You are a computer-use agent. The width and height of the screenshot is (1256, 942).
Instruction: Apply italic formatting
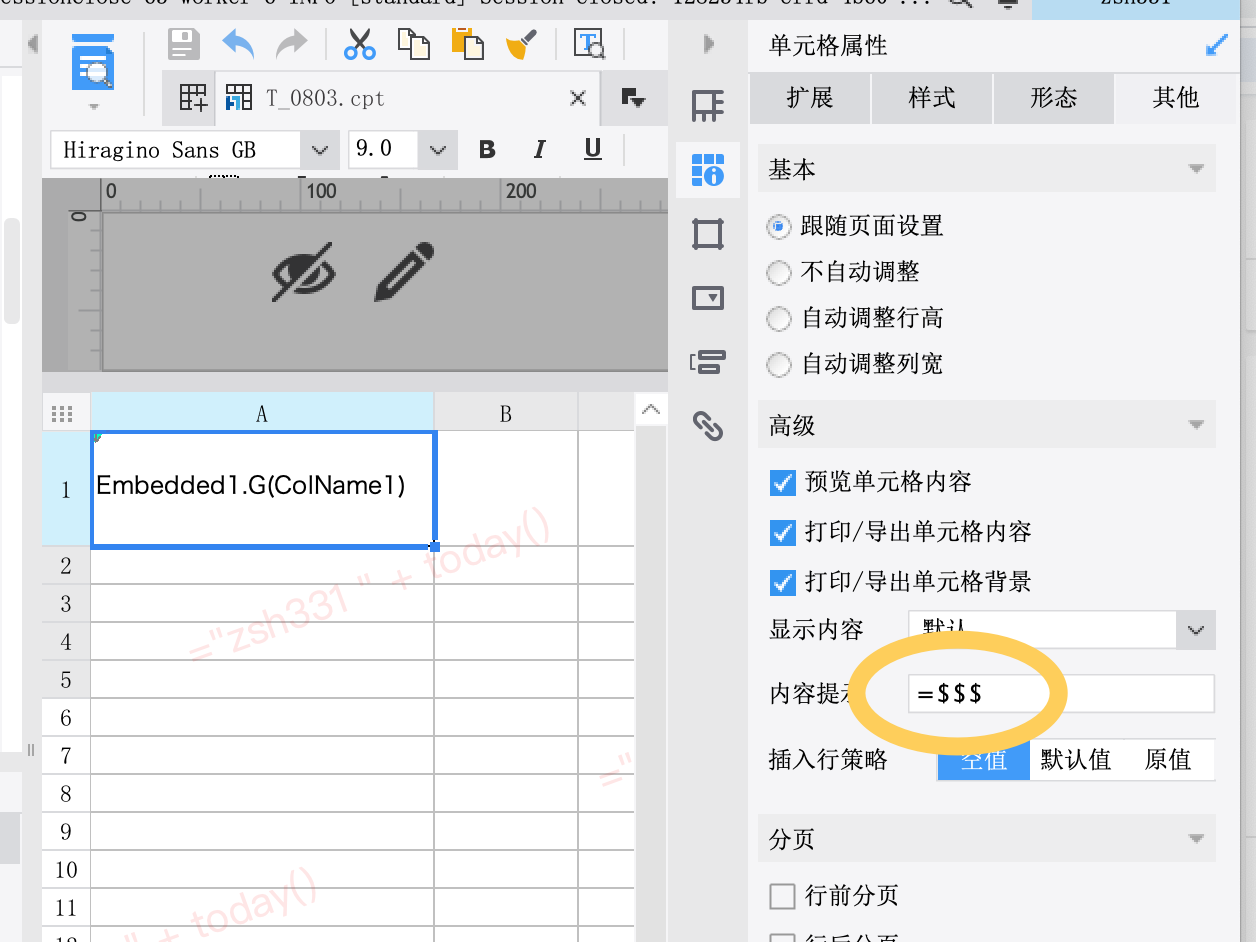(x=540, y=150)
